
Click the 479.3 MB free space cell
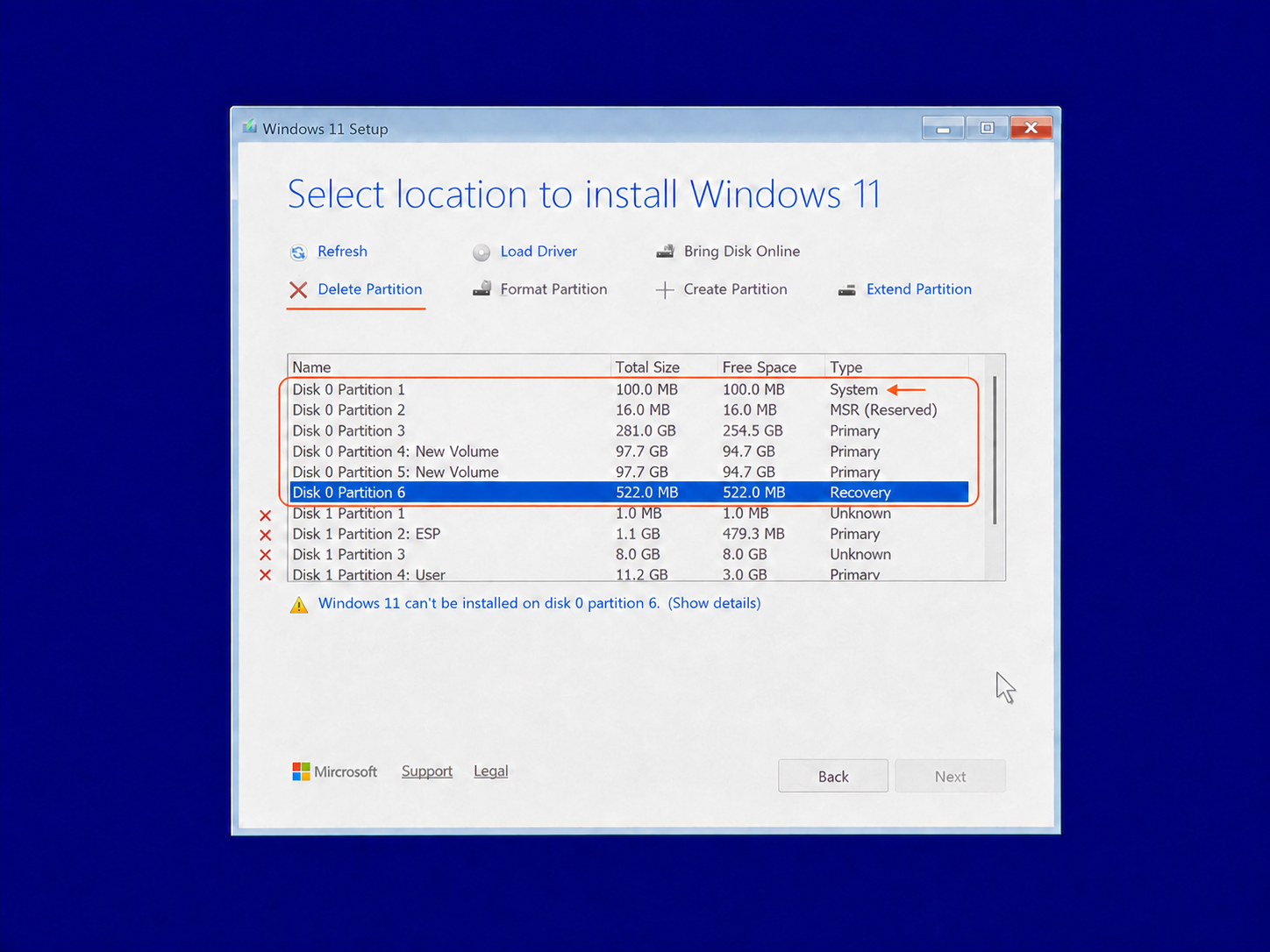[x=753, y=534]
